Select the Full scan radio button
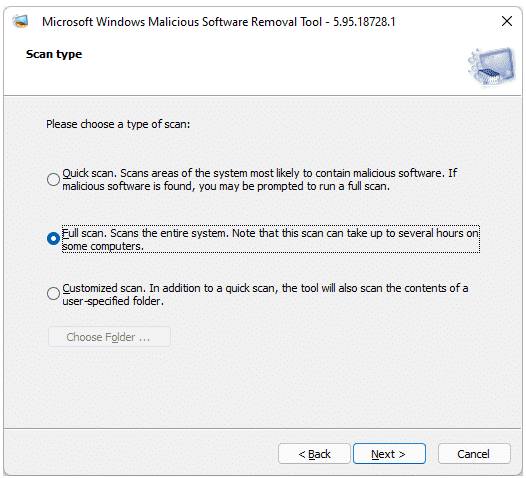Screen dimensions: 526x478 (53, 238)
